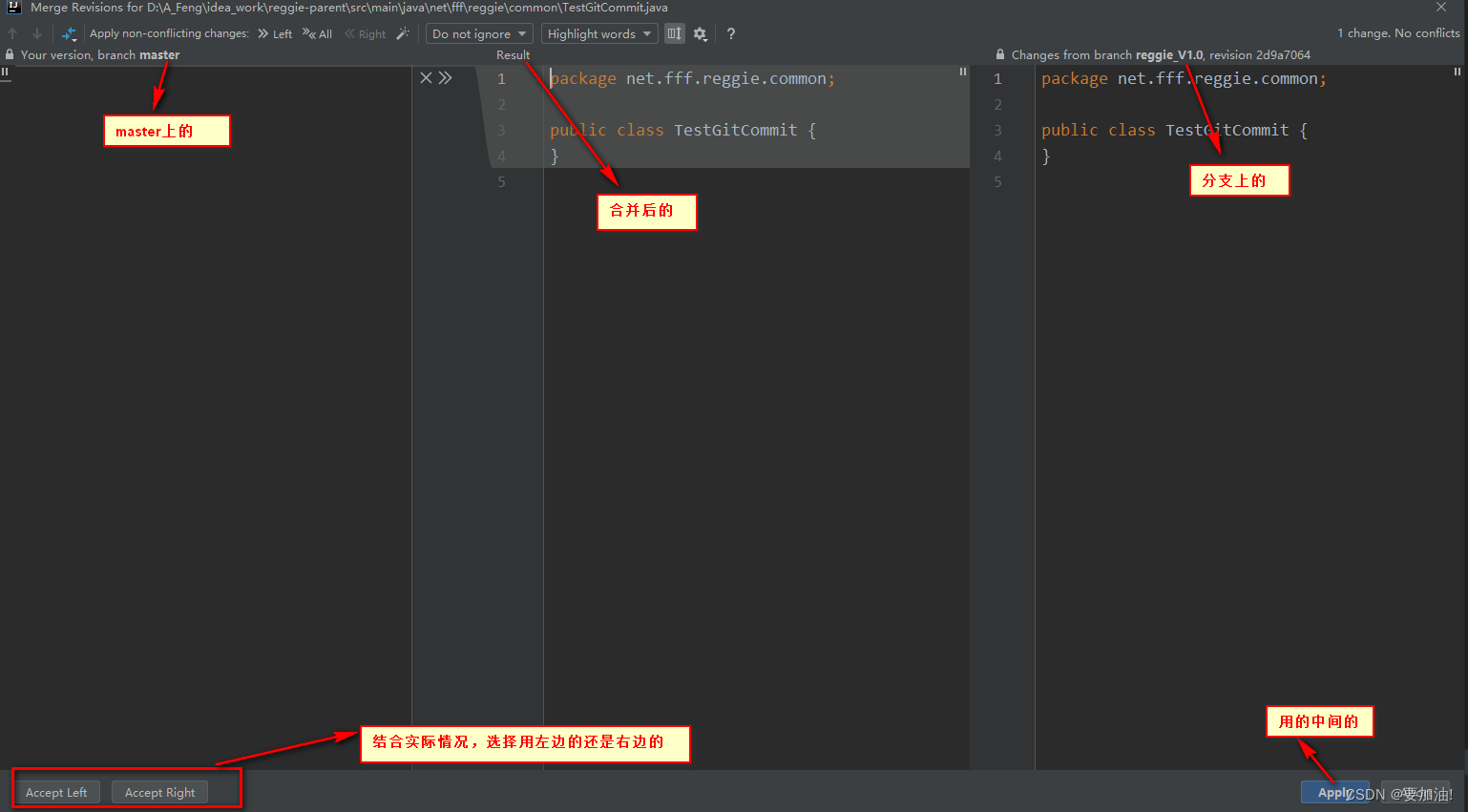Click the compare contents arrows icon
Viewport: 1468px width, 812px height.
[69, 33]
